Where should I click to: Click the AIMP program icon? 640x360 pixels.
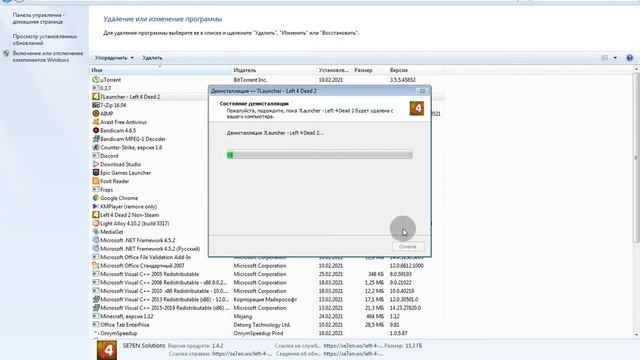point(96,113)
